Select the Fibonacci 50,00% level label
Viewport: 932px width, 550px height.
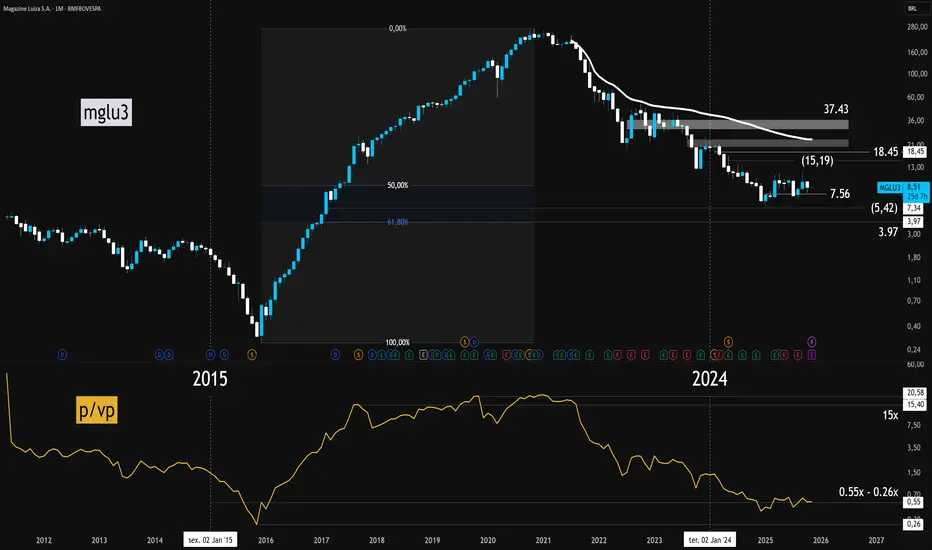(x=398, y=186)
